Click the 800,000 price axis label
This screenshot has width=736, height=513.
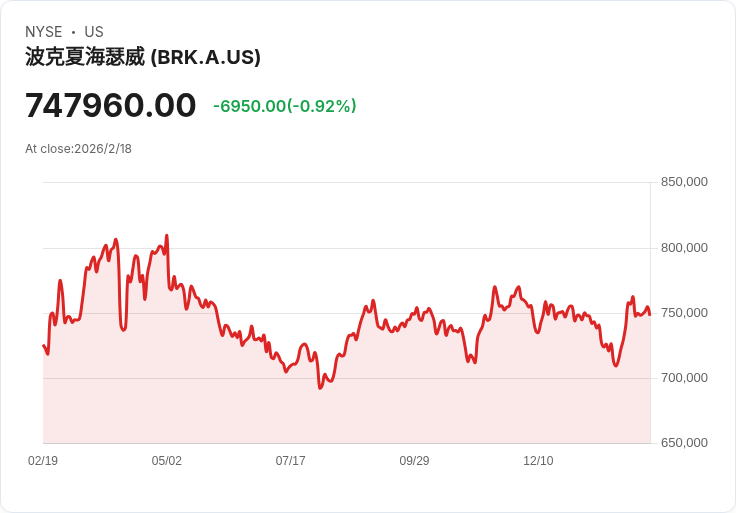pyautogui.click(x=684, y=248)
